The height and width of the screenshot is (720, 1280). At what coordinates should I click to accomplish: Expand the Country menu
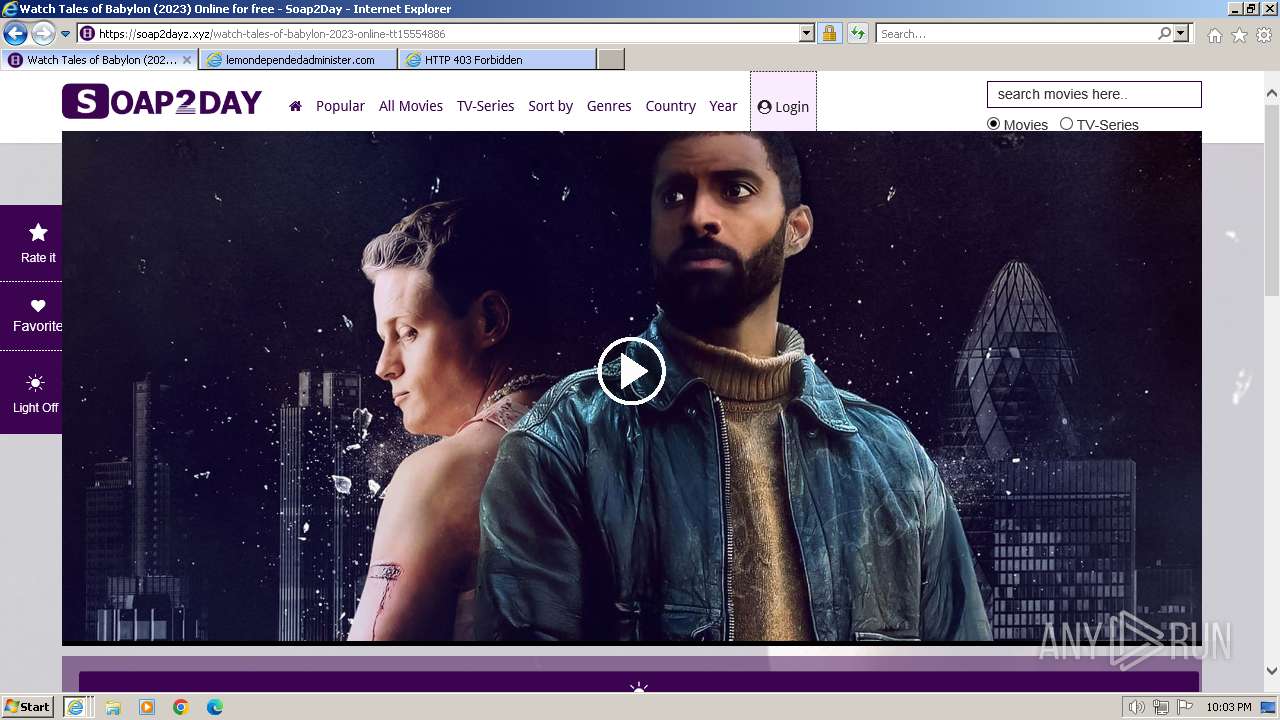click(670, 106)
